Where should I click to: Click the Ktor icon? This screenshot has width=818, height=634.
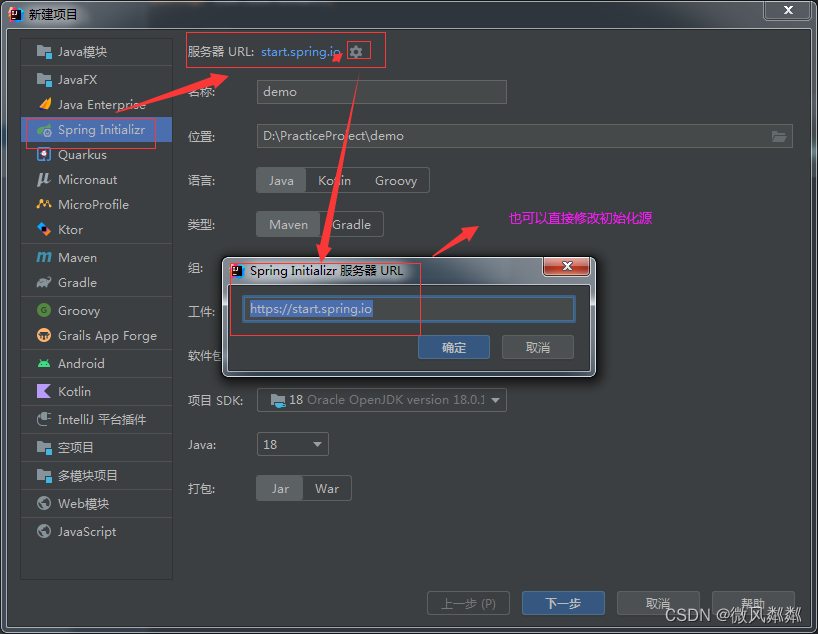pyautogui.click(x=44, y=229)
